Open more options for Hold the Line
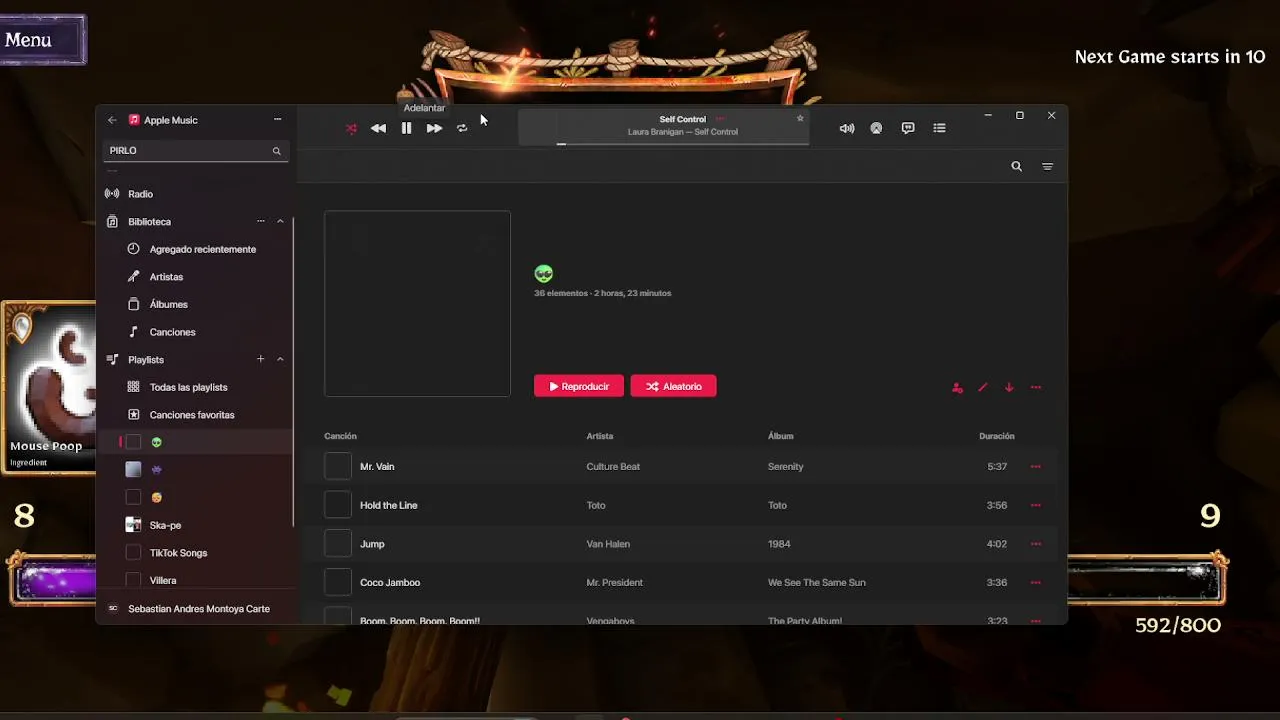Viewport: 1280px width, 720px height. (1036, 506)
